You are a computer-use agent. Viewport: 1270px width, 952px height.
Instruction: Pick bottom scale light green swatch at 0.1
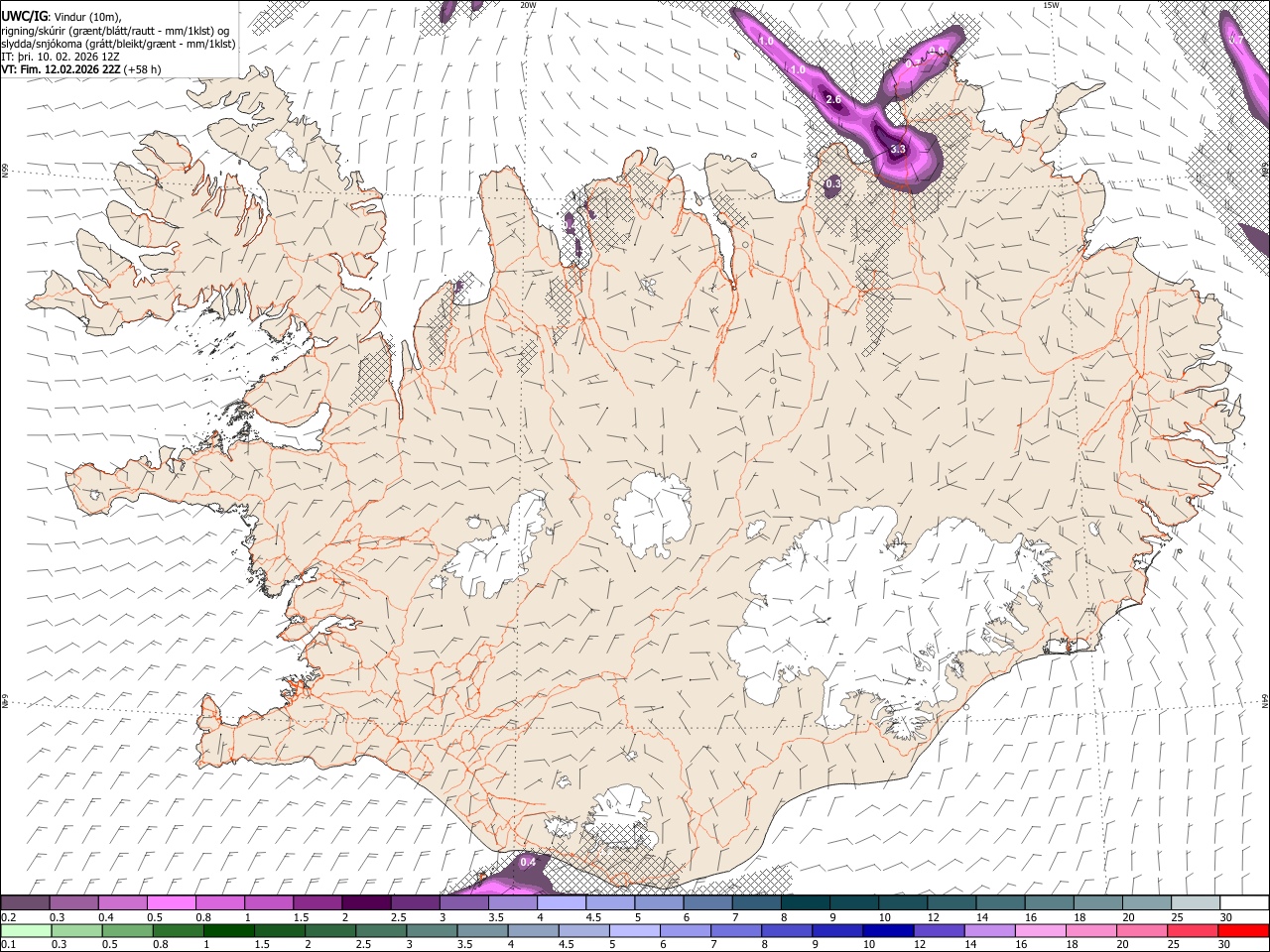(x=26, y=930)
